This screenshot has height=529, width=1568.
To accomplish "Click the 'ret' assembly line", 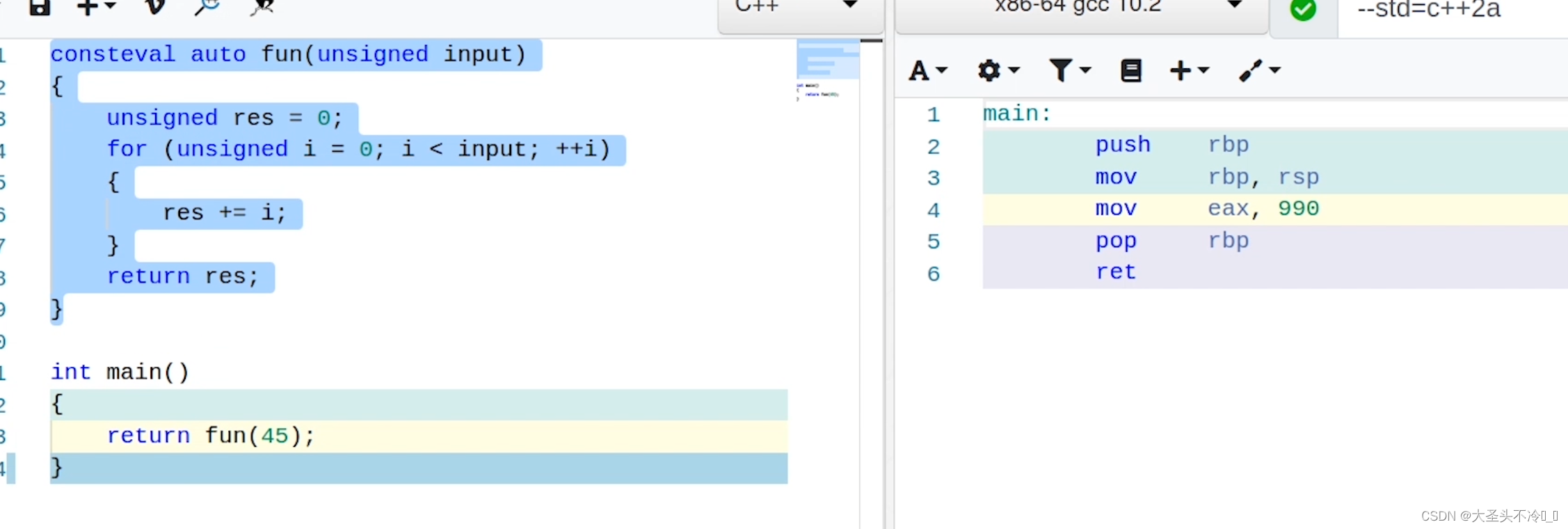I will click(x=1275, y=272).
